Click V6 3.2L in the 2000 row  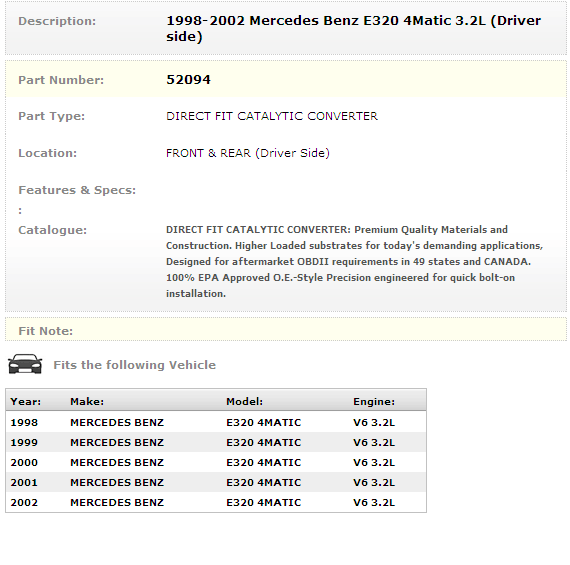374,462
